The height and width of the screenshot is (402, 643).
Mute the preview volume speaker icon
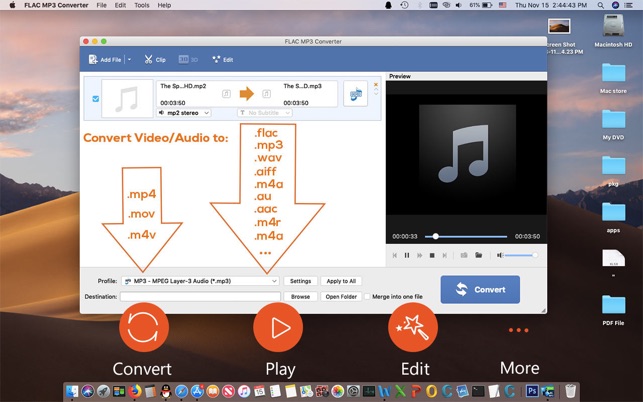click(499, 255)
